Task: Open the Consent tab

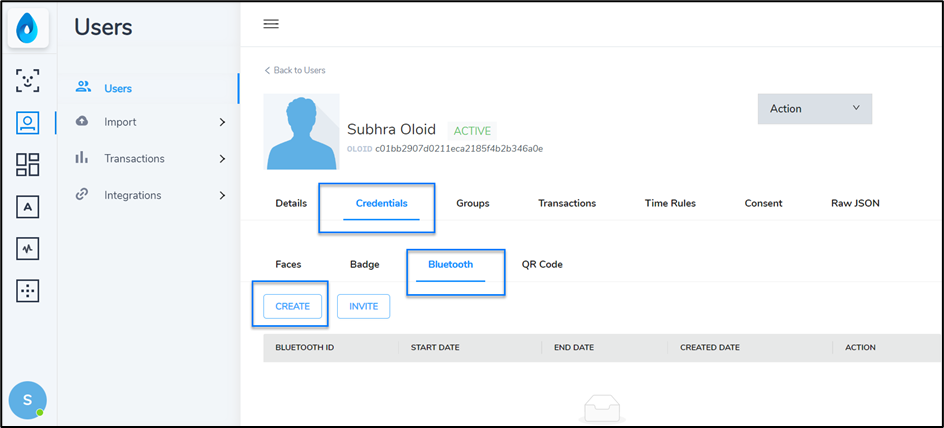Action: pos(763,203)
